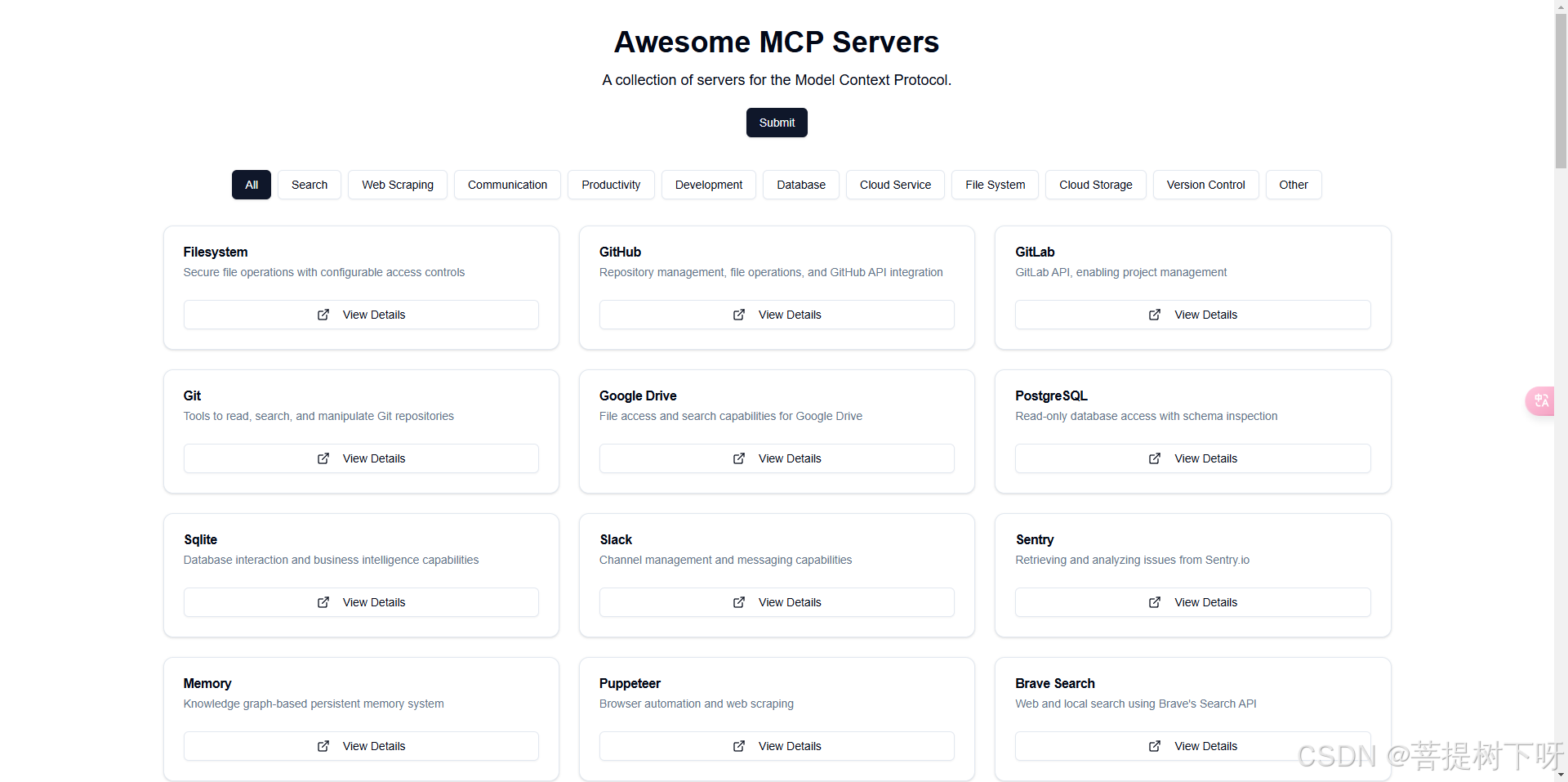1568x782 pixels.
Task: Click the Puppeteer card title
Action: [x=630, y=683]
